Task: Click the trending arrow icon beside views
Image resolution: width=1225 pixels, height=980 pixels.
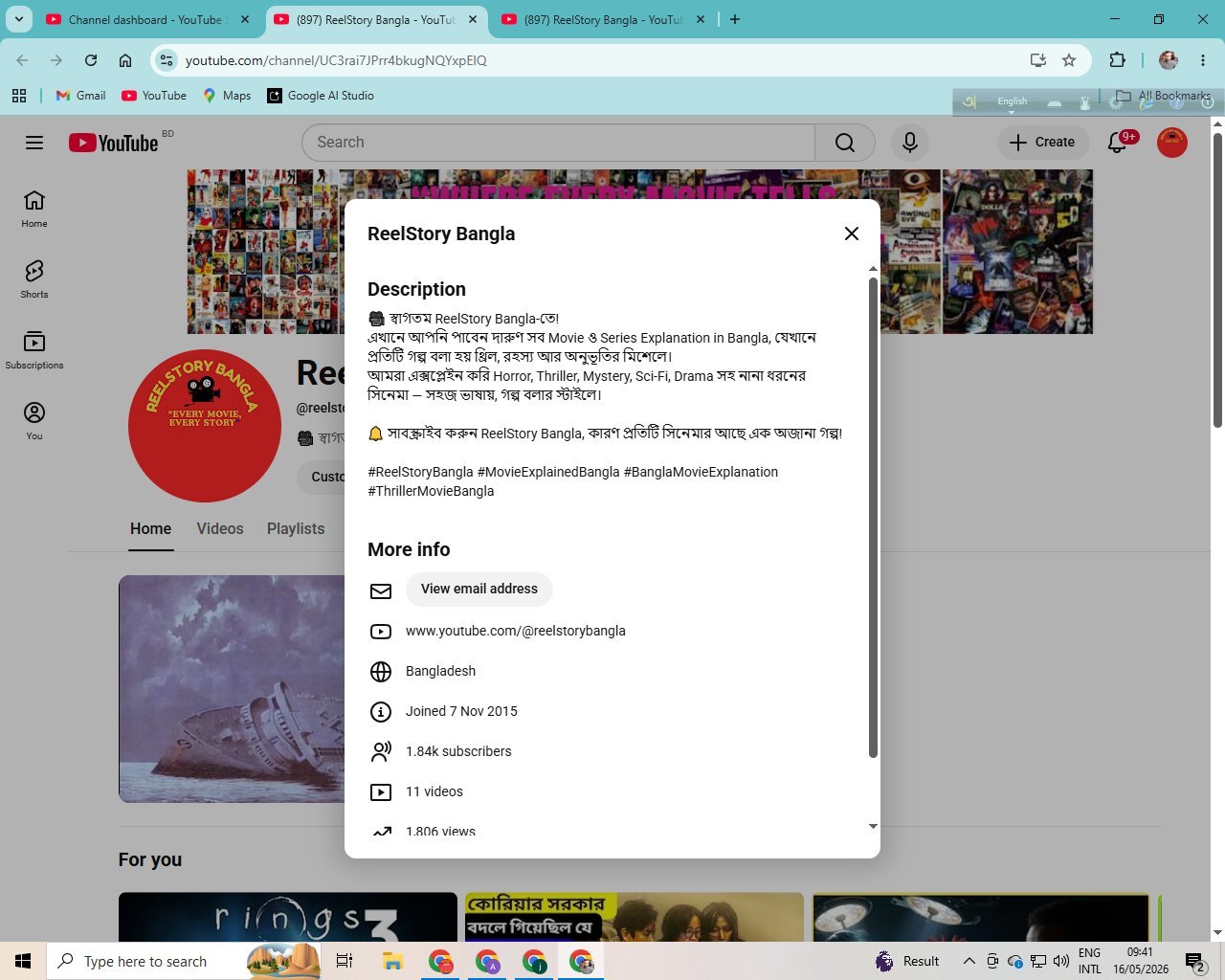Action: 381,832
